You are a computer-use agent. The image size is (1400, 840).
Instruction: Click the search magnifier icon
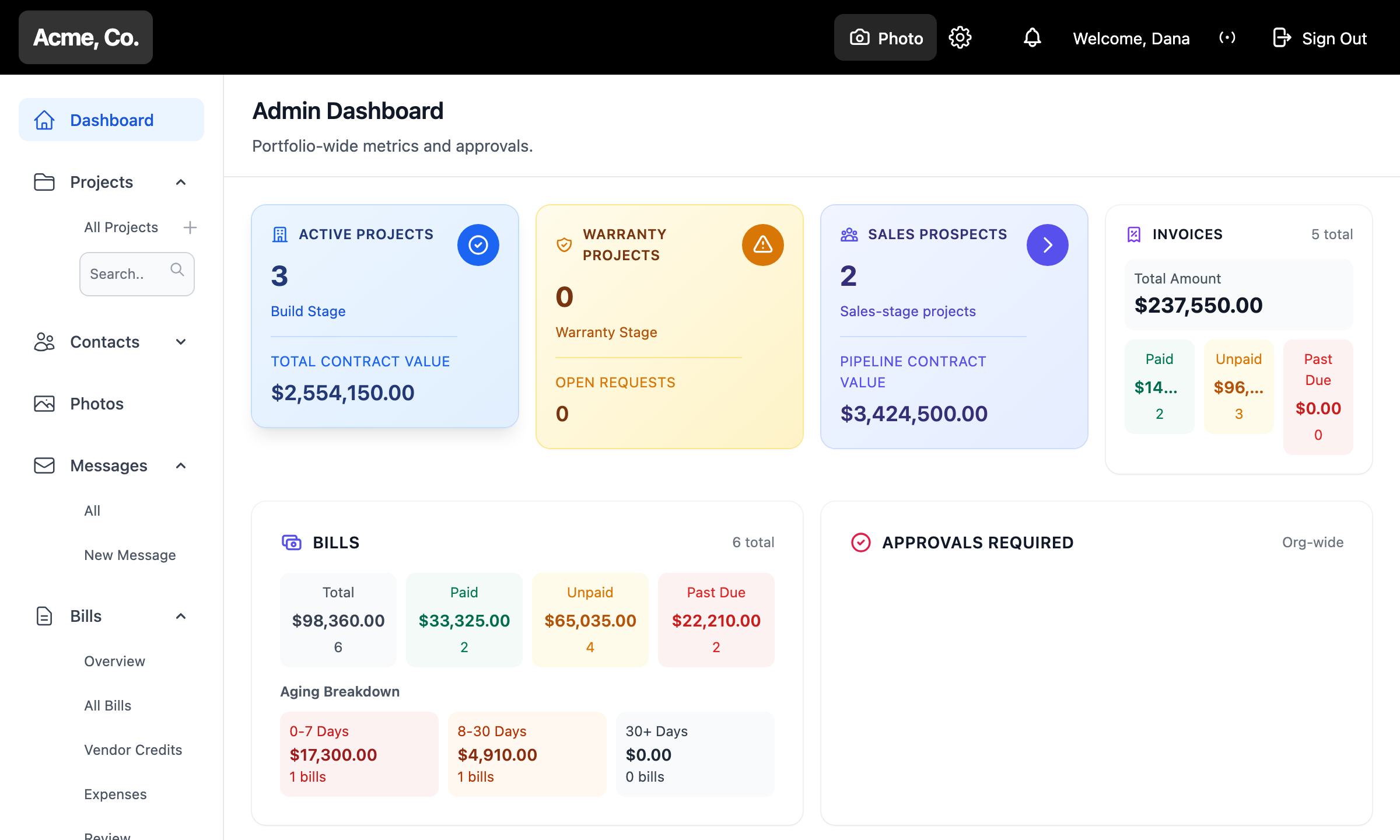tap(177, 269)
